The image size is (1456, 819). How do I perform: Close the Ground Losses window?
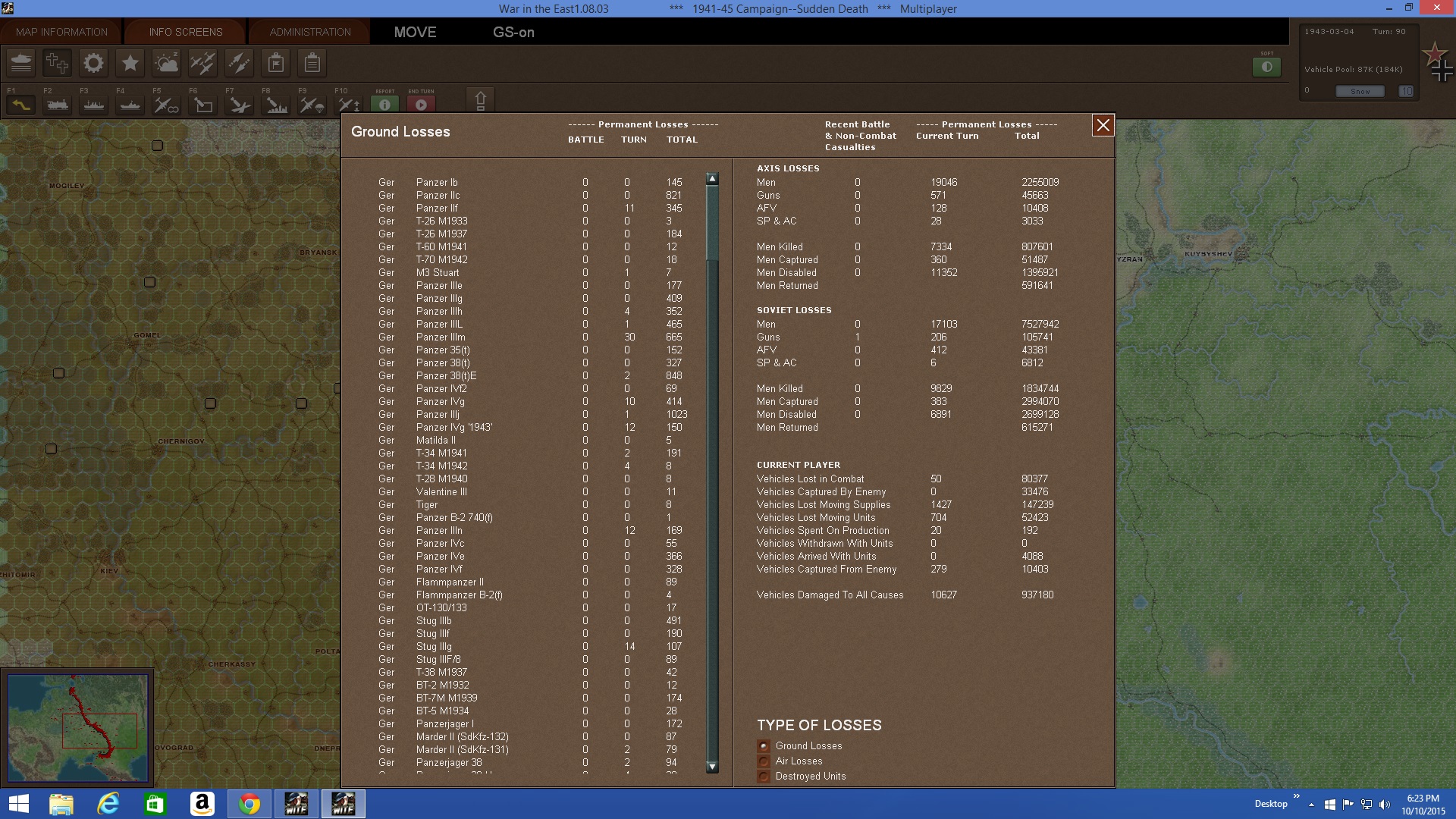click(1103, 125)
